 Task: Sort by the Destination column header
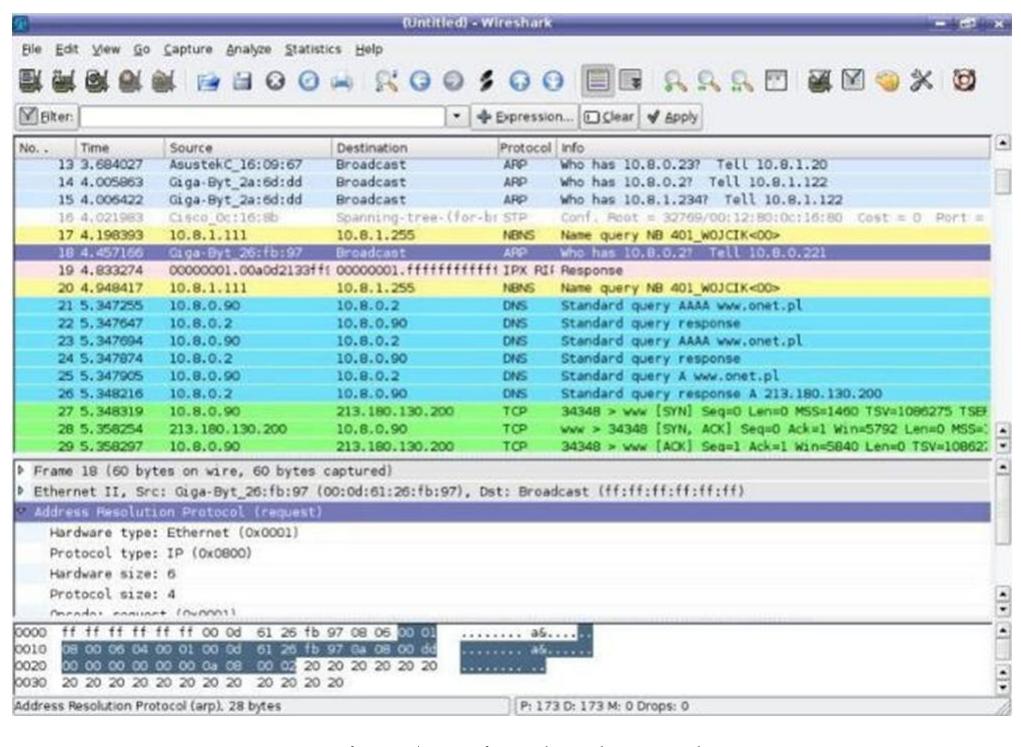(x=414, y=148)
